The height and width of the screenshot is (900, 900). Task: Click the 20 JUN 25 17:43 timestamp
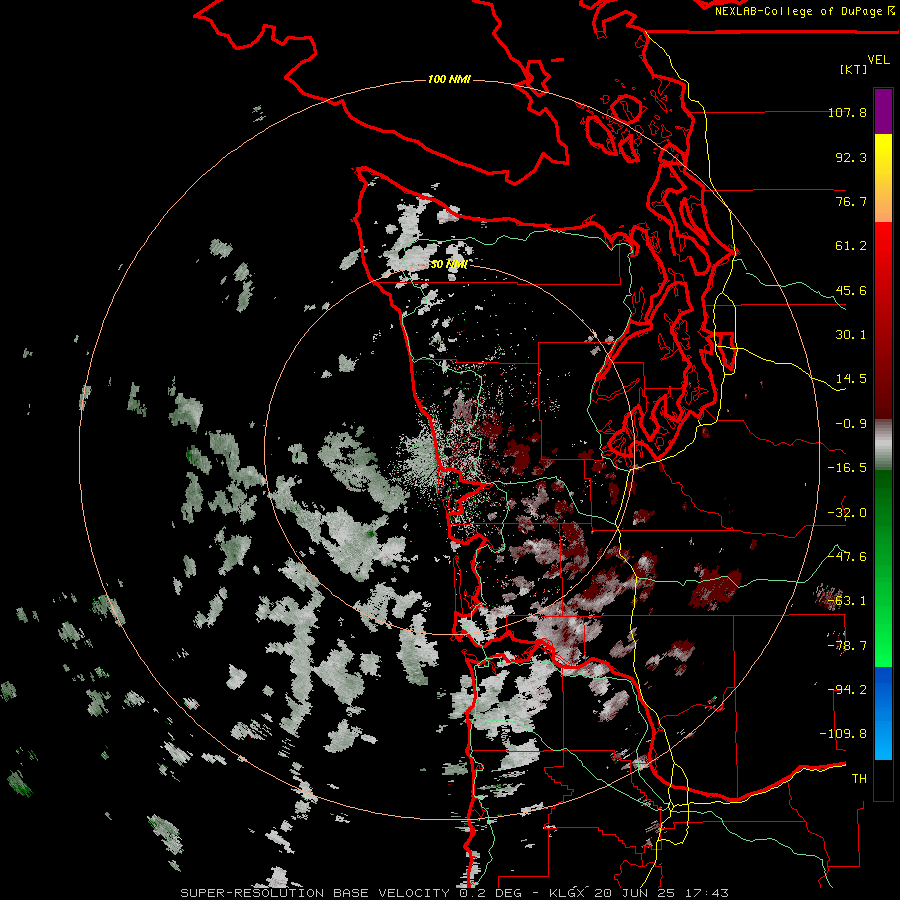coord(661,893)
